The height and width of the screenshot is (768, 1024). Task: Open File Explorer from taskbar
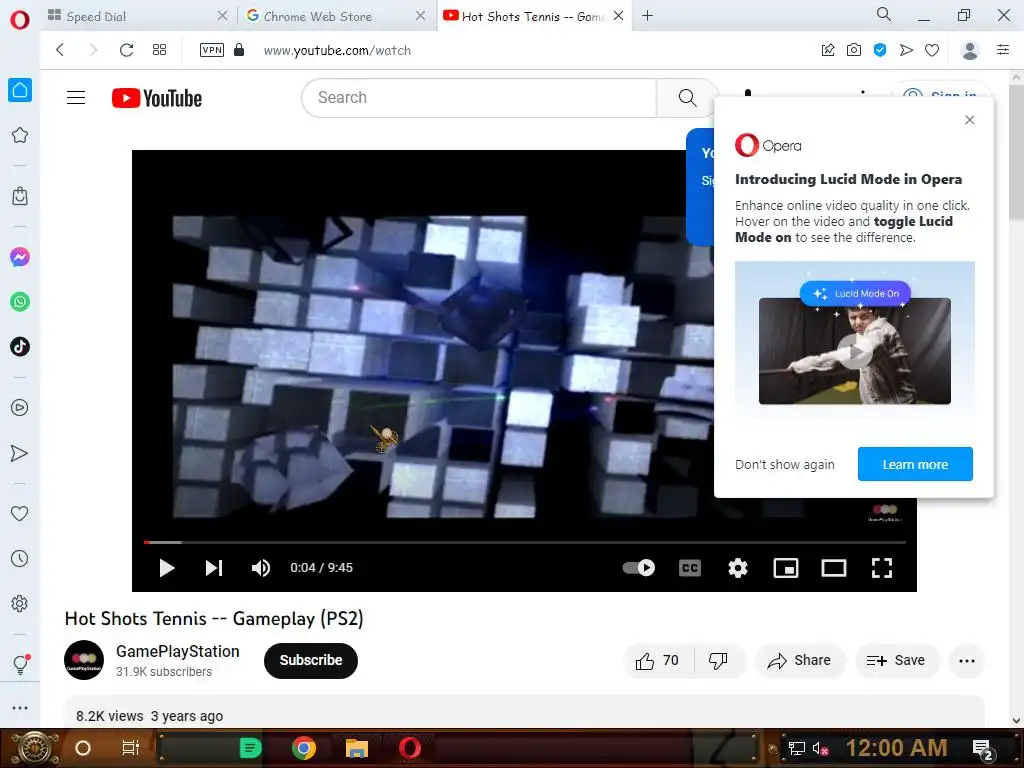coord(357,748)
